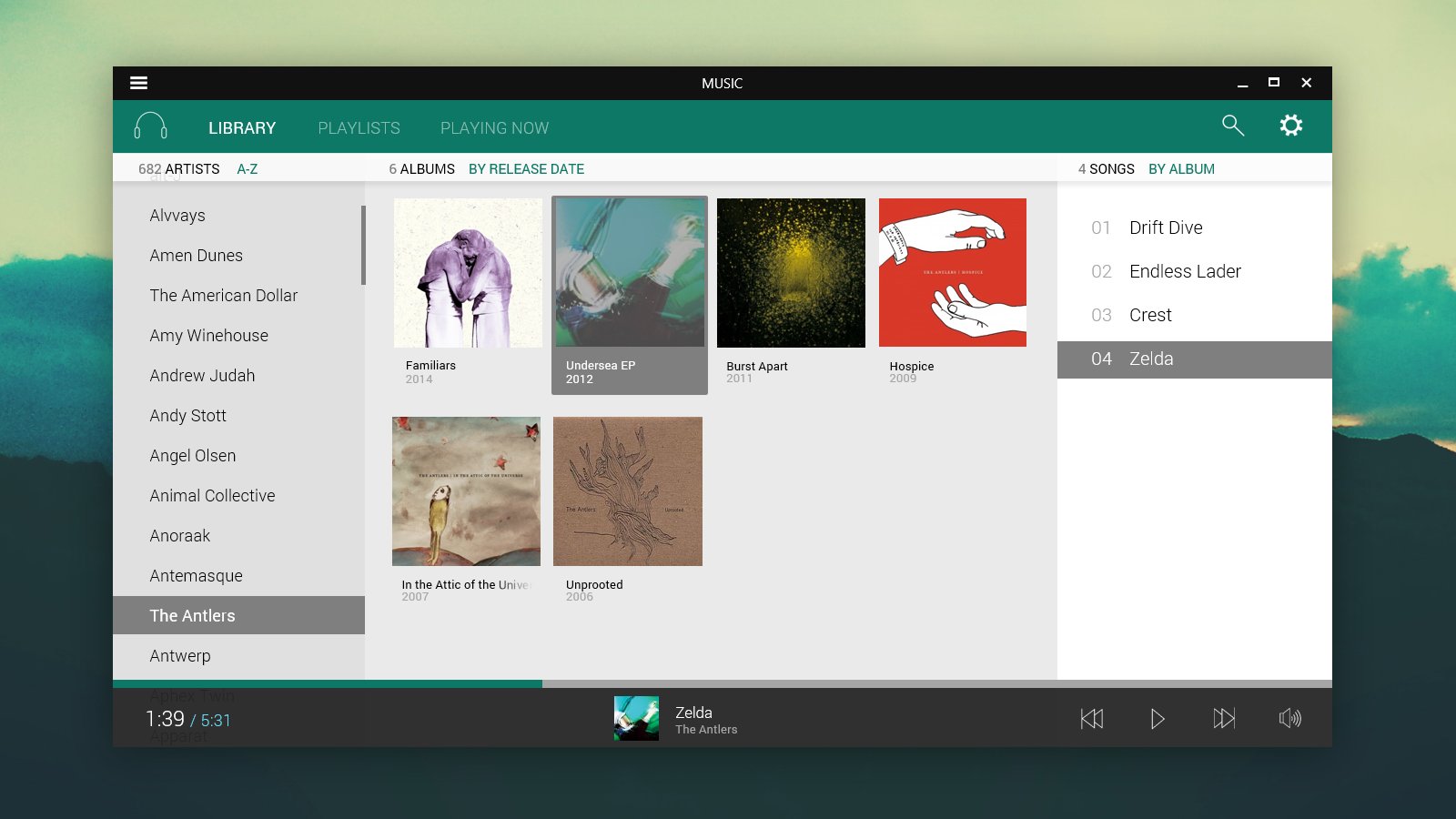Click the 6 Albums header
Screen dimensions: 1456x819
click(421, 169)
